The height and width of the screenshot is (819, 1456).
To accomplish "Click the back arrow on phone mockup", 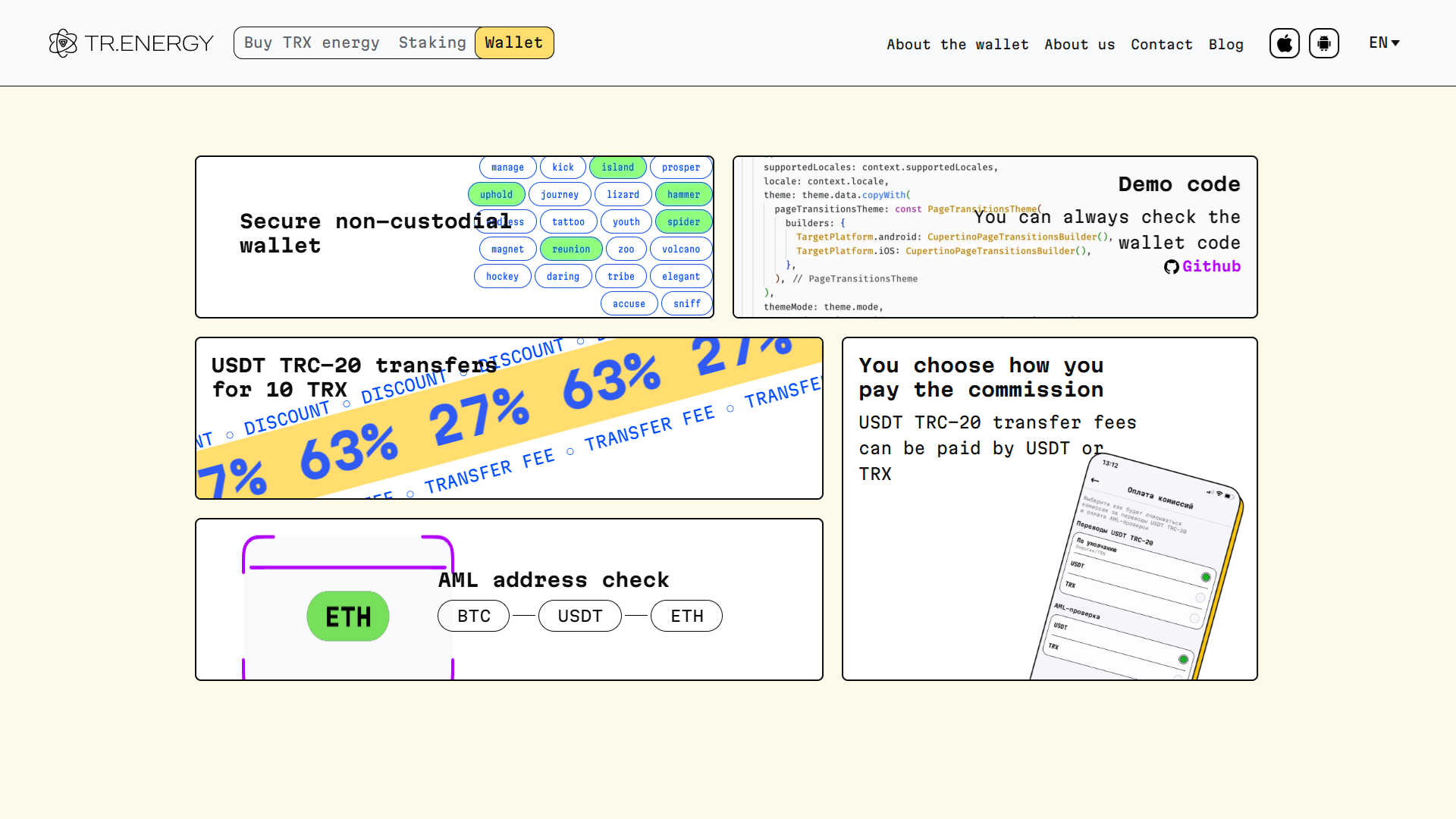I will pyautogui.click(x=1094, y=480).
